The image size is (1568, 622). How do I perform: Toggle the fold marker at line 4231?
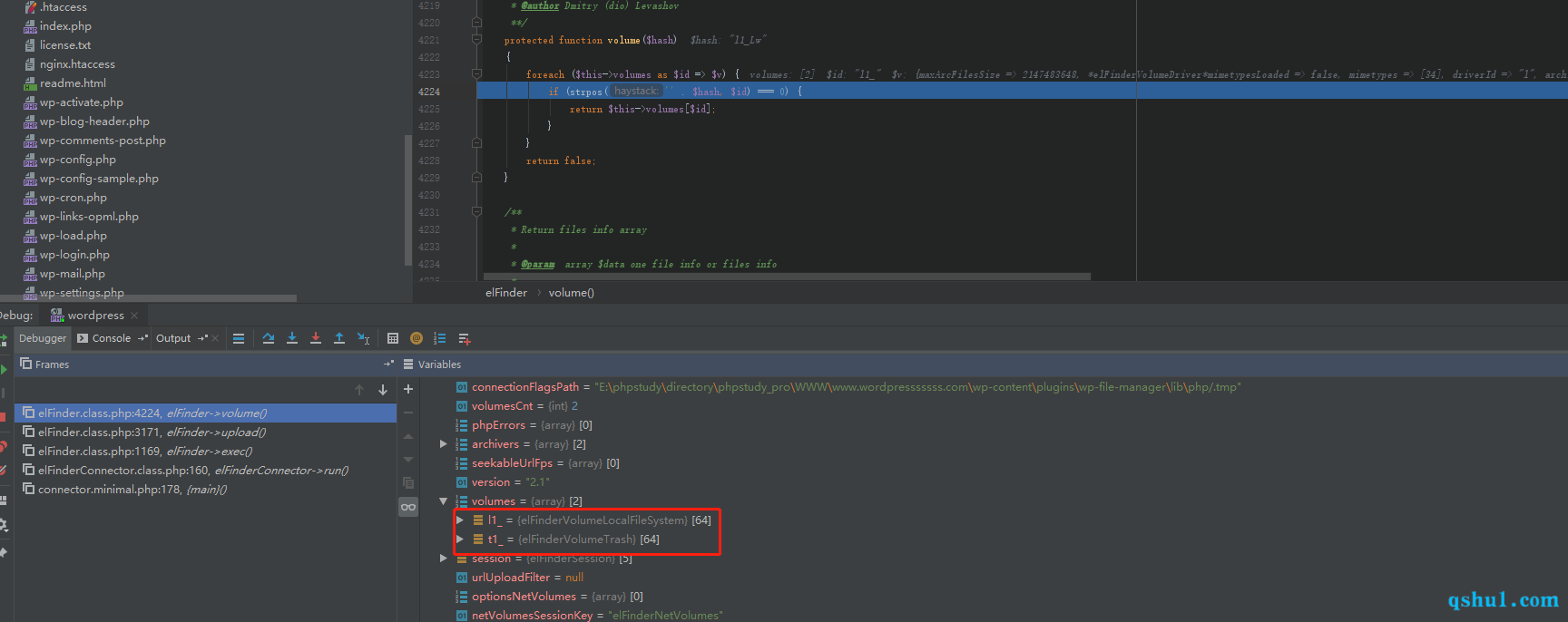(x=476, y=212)
